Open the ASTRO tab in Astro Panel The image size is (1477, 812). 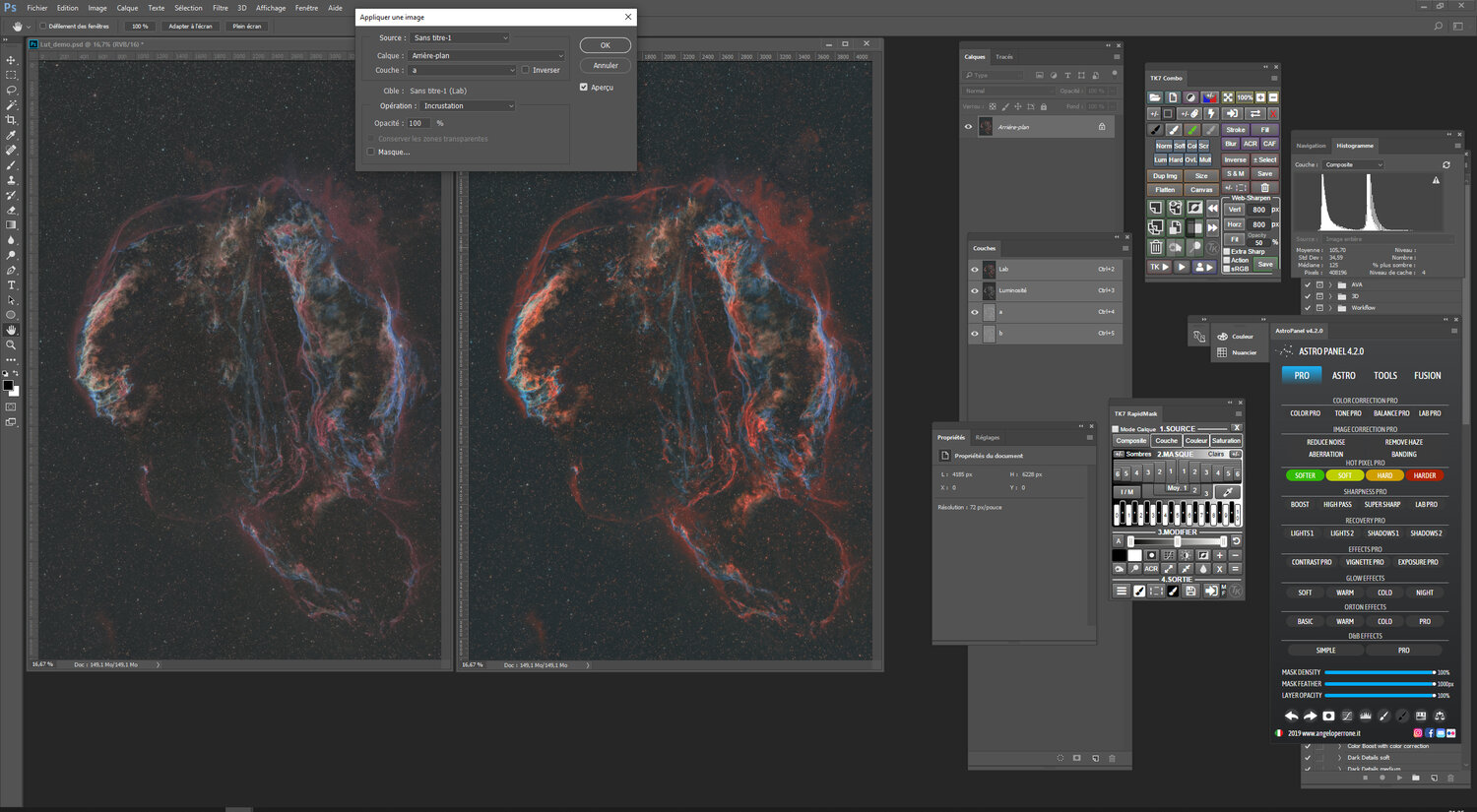[x=1344, y=375]
